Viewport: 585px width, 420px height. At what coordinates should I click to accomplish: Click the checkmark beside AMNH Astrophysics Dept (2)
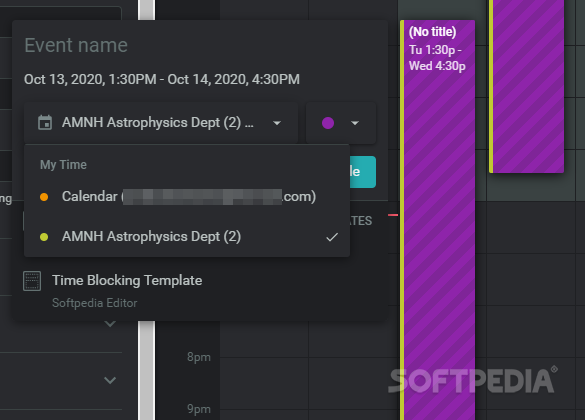(x=332, y=237)
